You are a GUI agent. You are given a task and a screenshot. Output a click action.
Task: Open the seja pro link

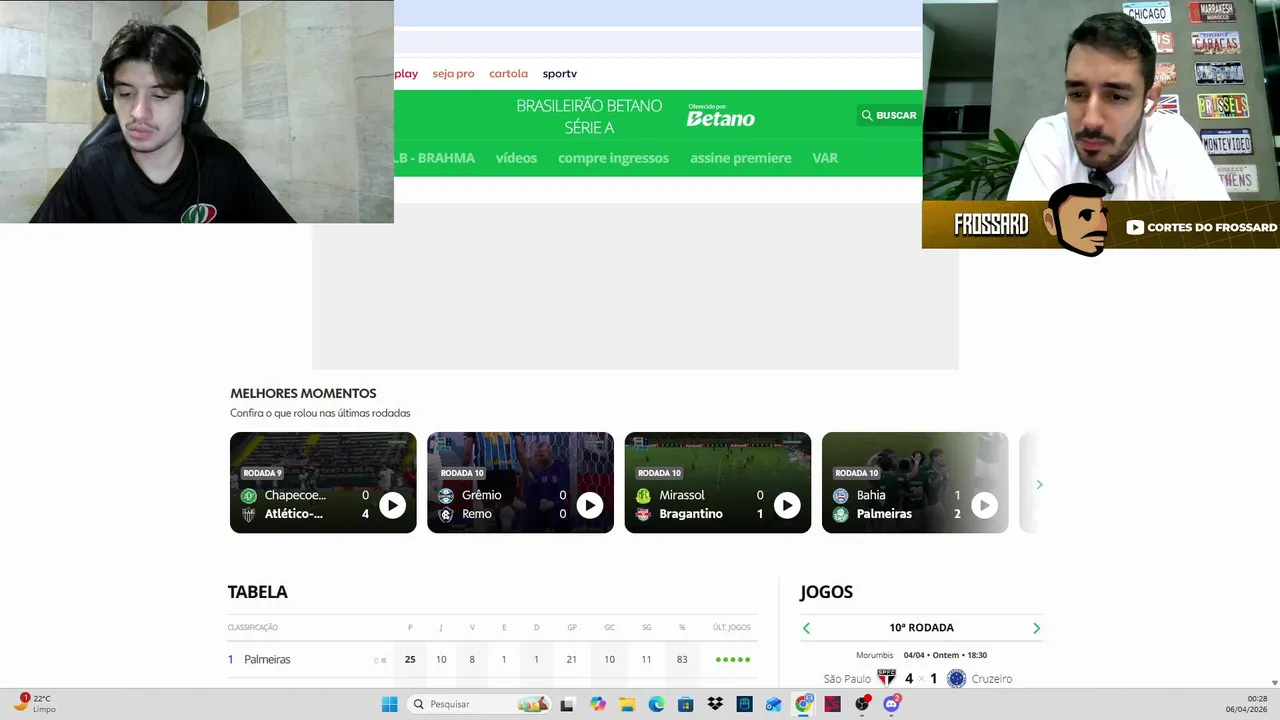pos(453,74)
